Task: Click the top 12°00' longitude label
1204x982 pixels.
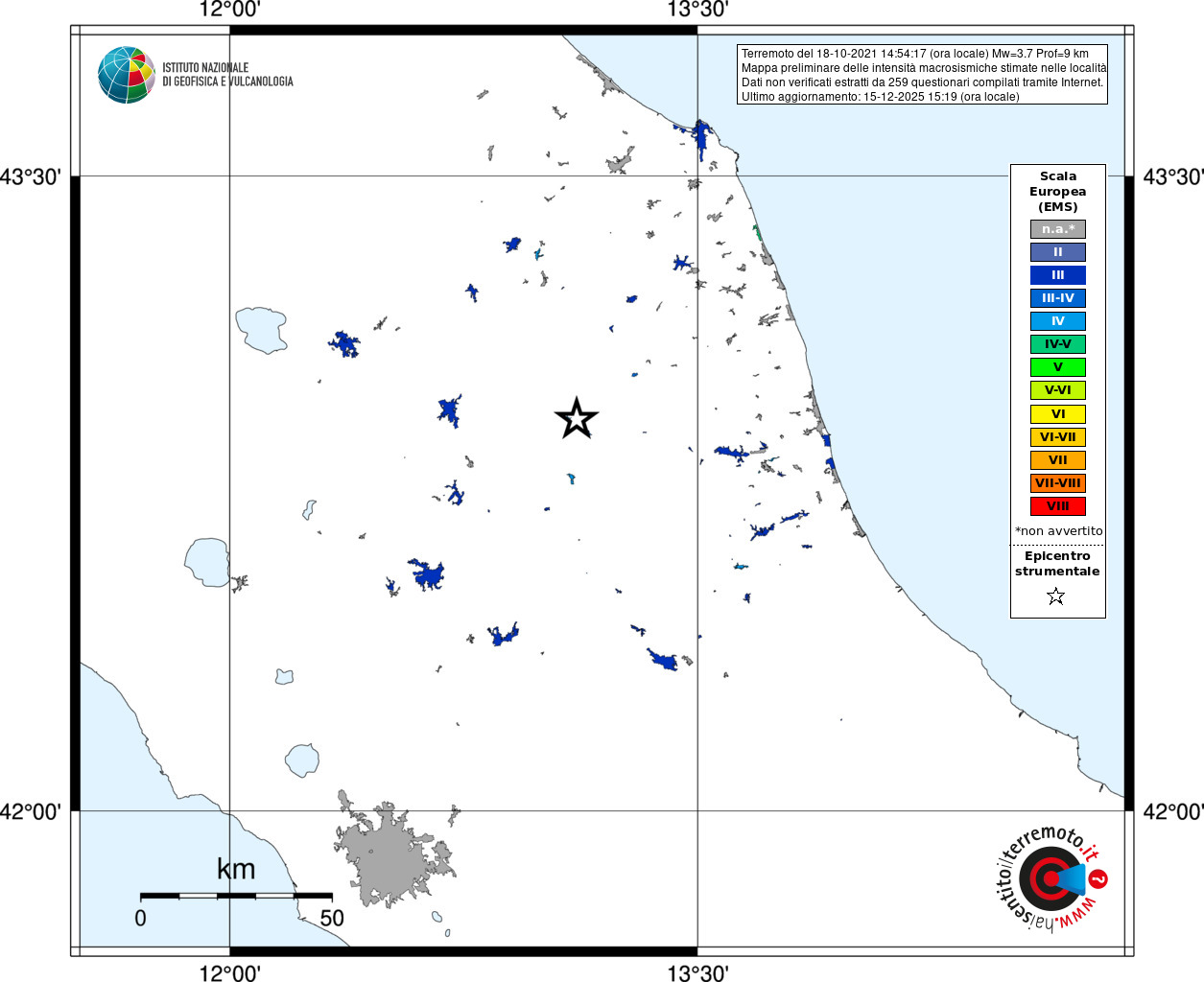Action: pyautogui.click(x=229, y=11)
